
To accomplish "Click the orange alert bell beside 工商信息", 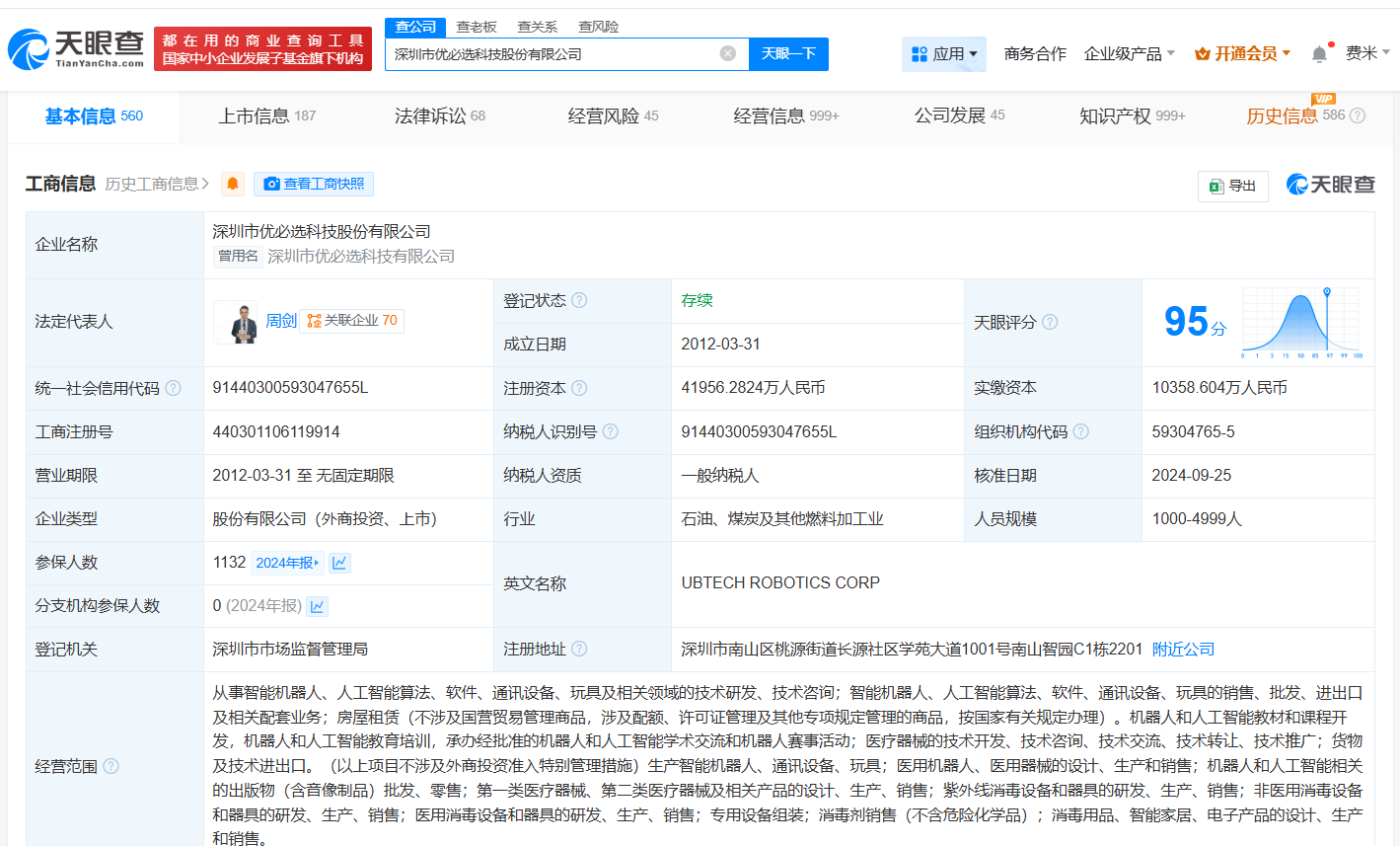I will [233, 184].
